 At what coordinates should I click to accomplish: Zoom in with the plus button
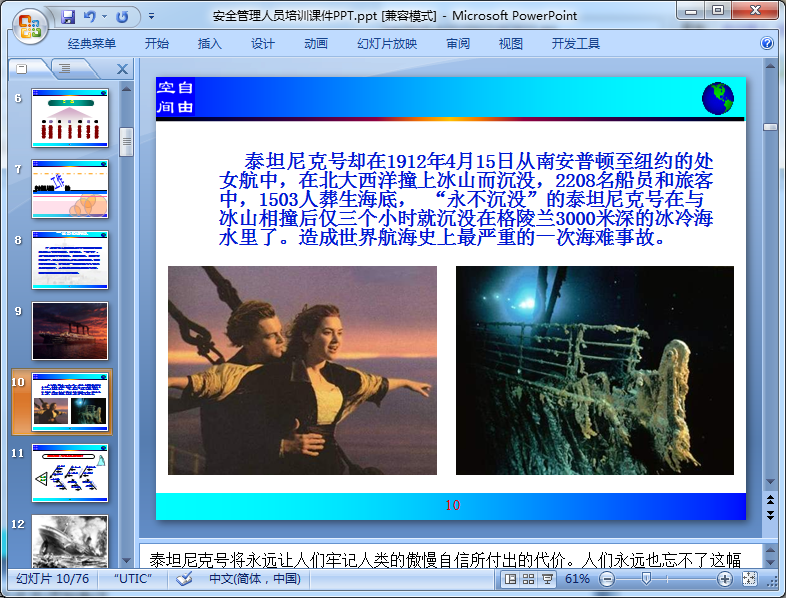(724, 579)
